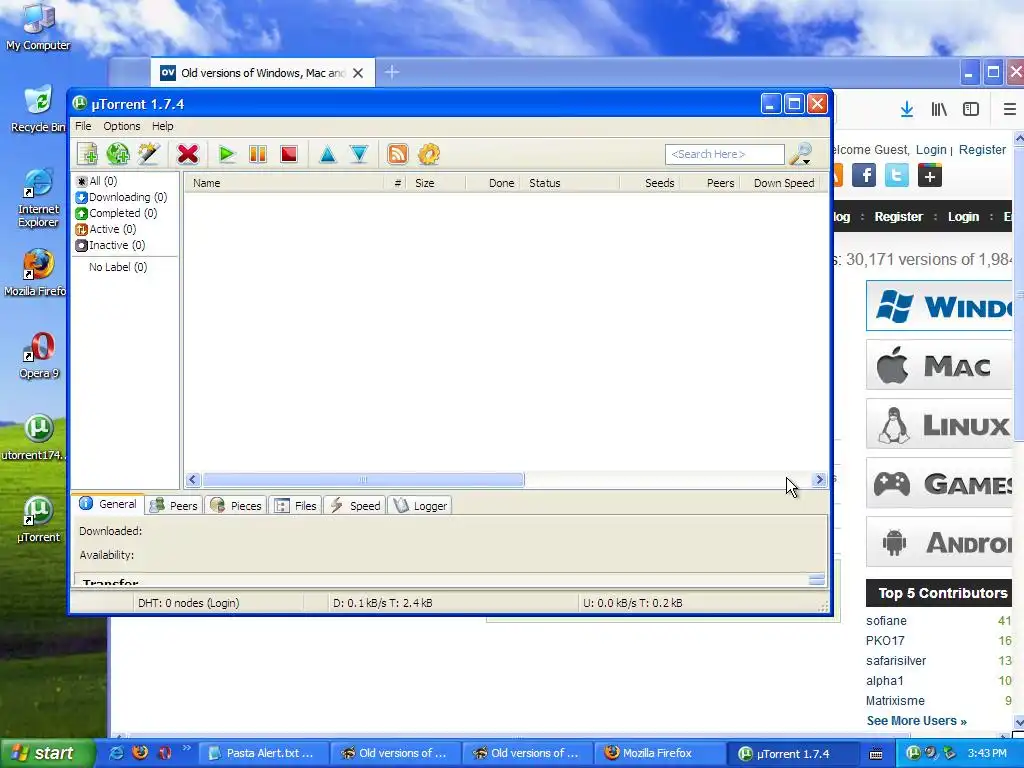Open the Recycle Bin desktop icon
This screenshot has height=768, width=1024.
(38, 108)
